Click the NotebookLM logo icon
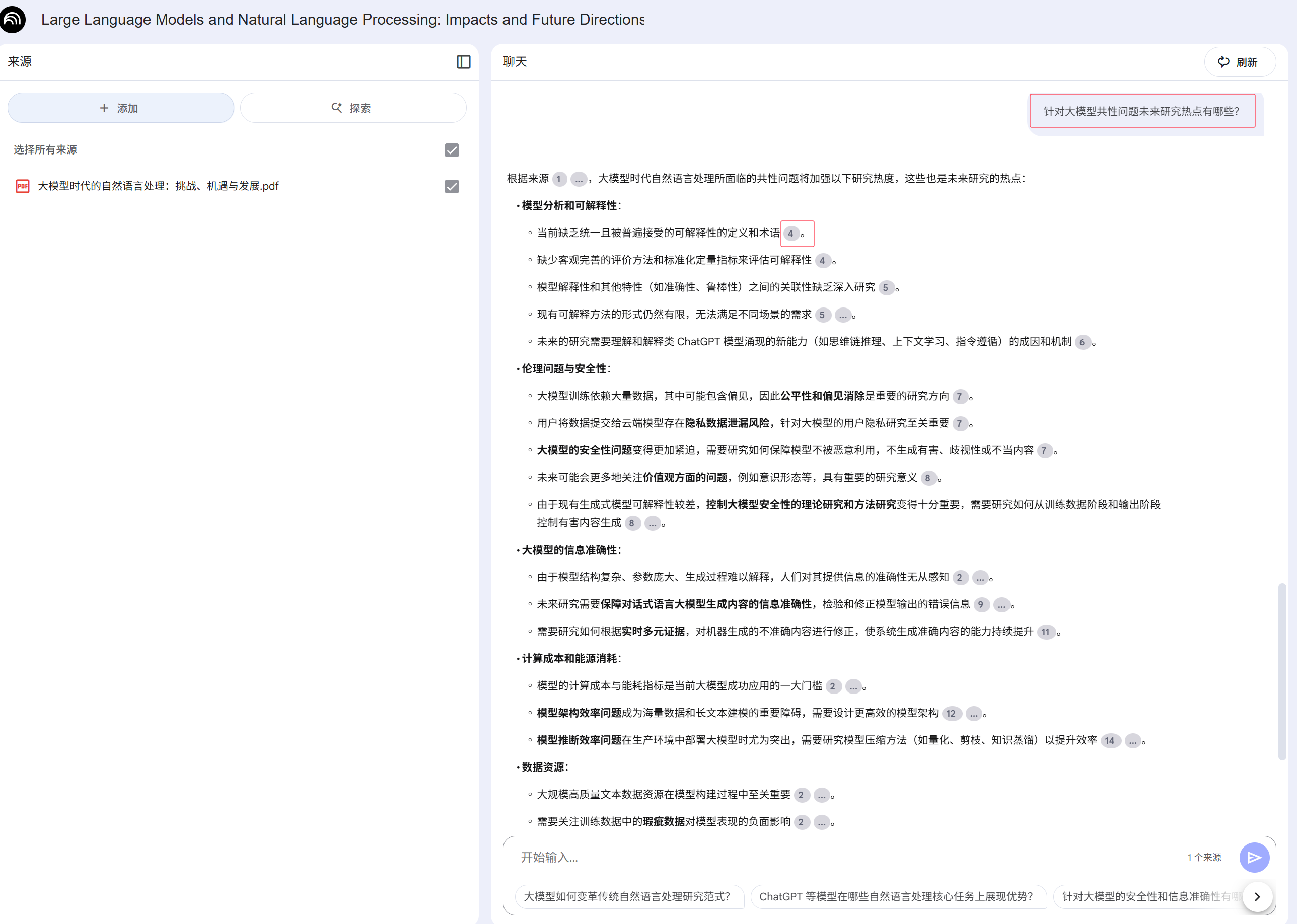The image size is (1297, 924). point(13,19)
